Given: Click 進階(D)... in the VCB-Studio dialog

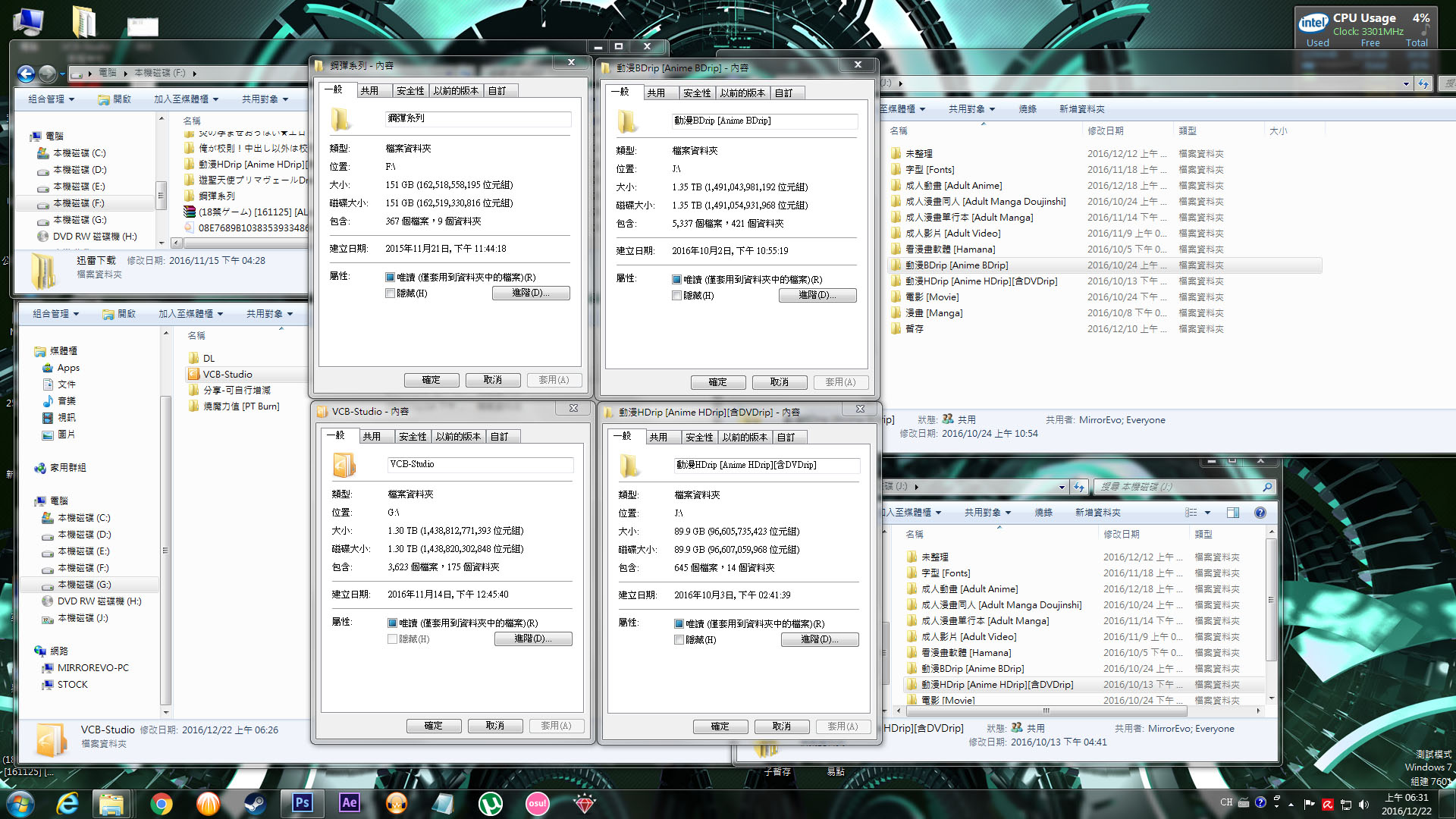Looking at the screenshot, I should pos(533,639).
